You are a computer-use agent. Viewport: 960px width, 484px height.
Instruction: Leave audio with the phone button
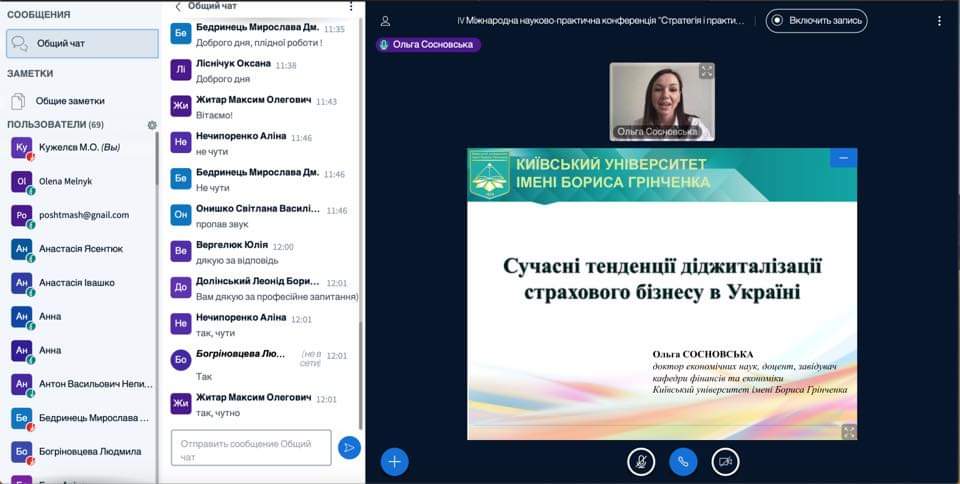(x=683, y=461)
